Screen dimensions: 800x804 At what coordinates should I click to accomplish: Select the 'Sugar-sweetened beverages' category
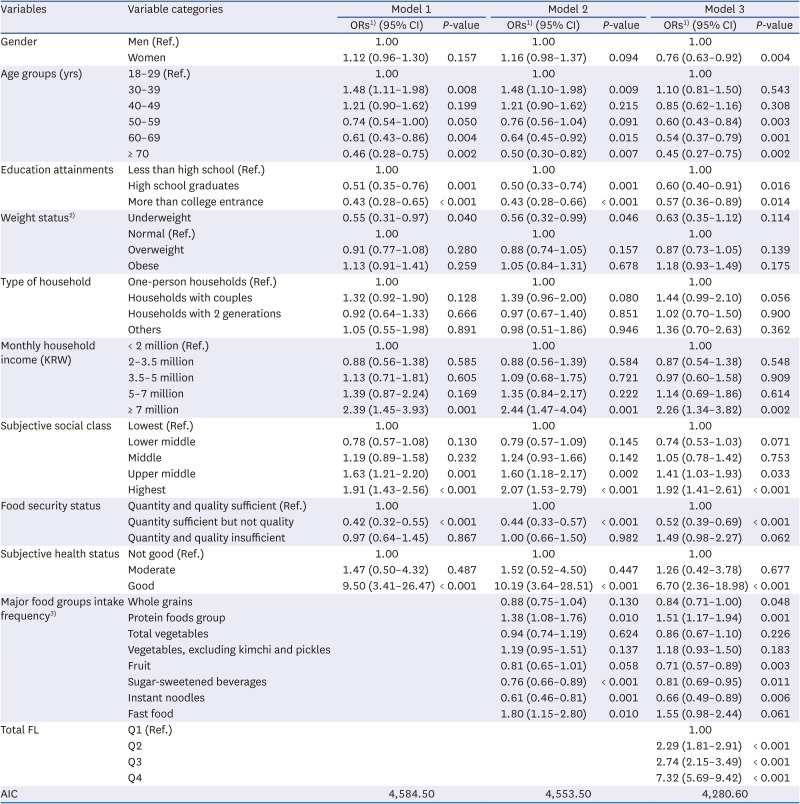pyautogui.click(x=197, y=681)
